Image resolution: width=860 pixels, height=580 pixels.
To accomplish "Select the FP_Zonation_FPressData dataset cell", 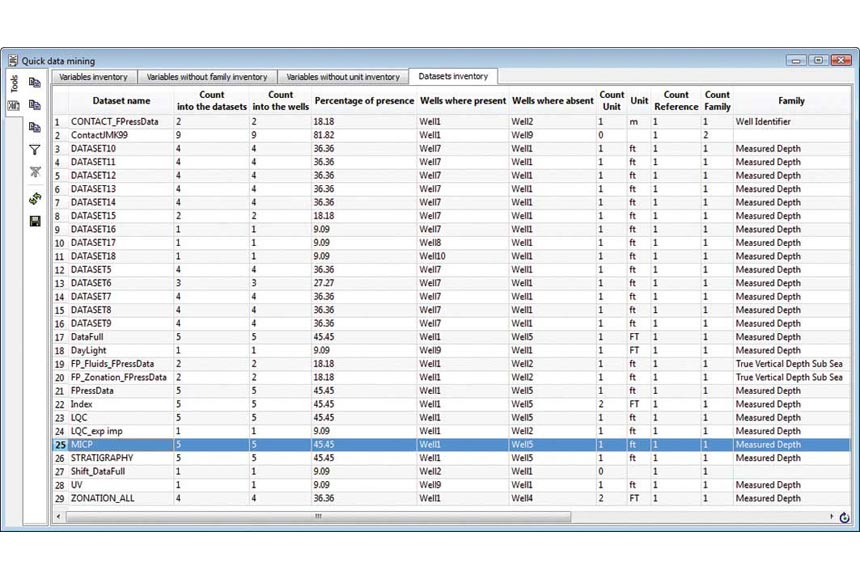I will [121, 377].
